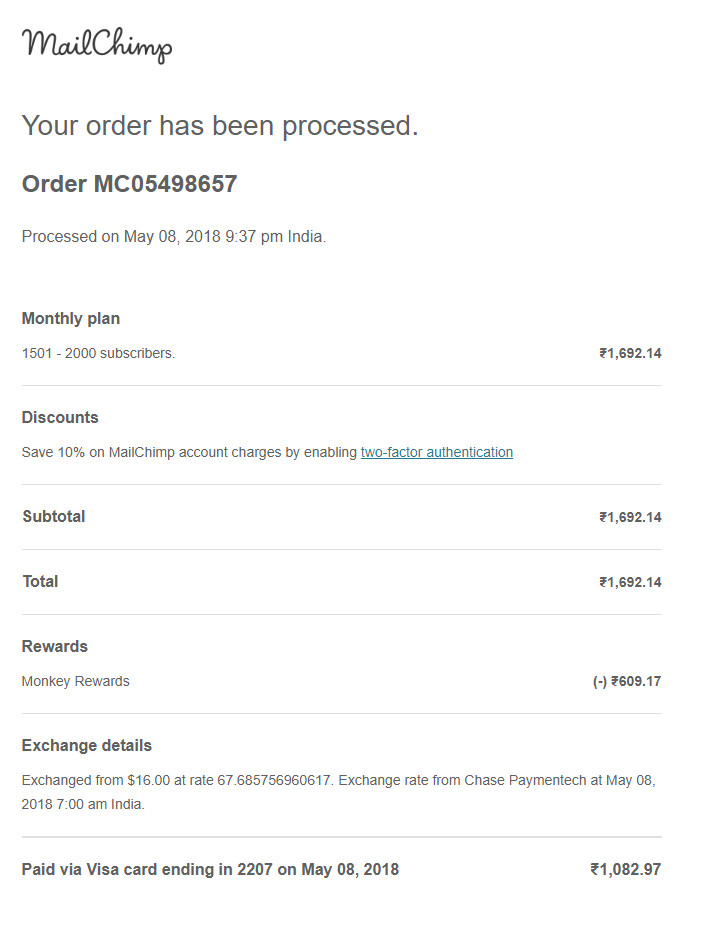Click the Subtotal amount value

(x=630, y=517)
